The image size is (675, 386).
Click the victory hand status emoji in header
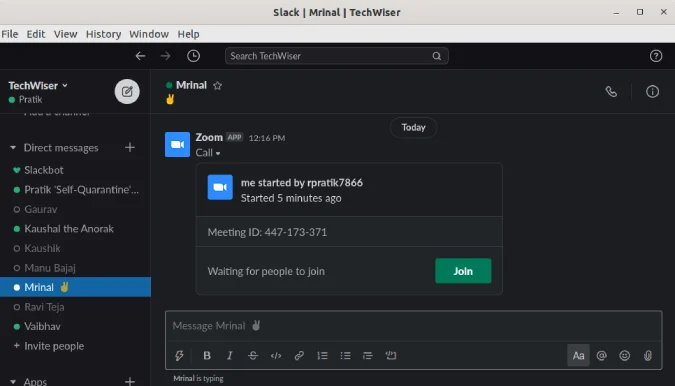click(x=170, y=99)
